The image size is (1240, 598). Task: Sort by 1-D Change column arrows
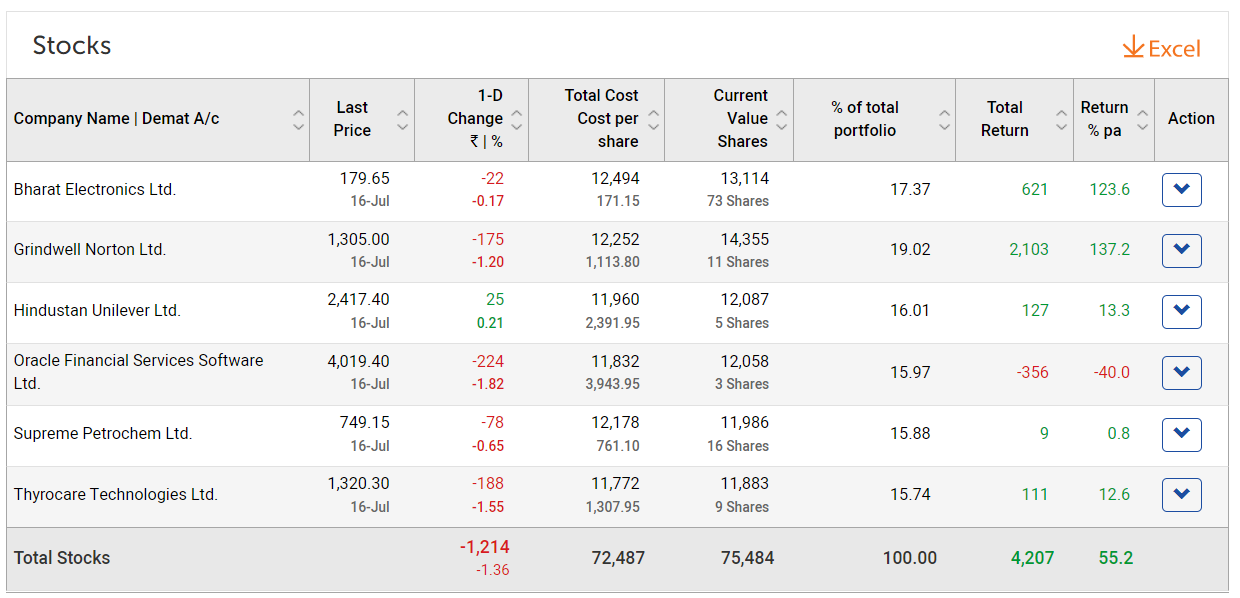517,120
